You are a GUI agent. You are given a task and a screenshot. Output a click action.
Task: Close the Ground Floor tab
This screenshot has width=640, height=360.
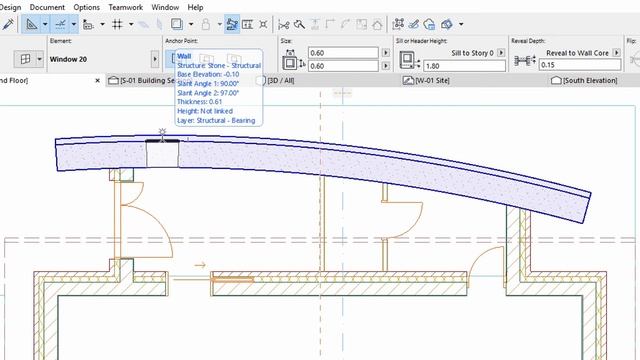coord(98,81)
